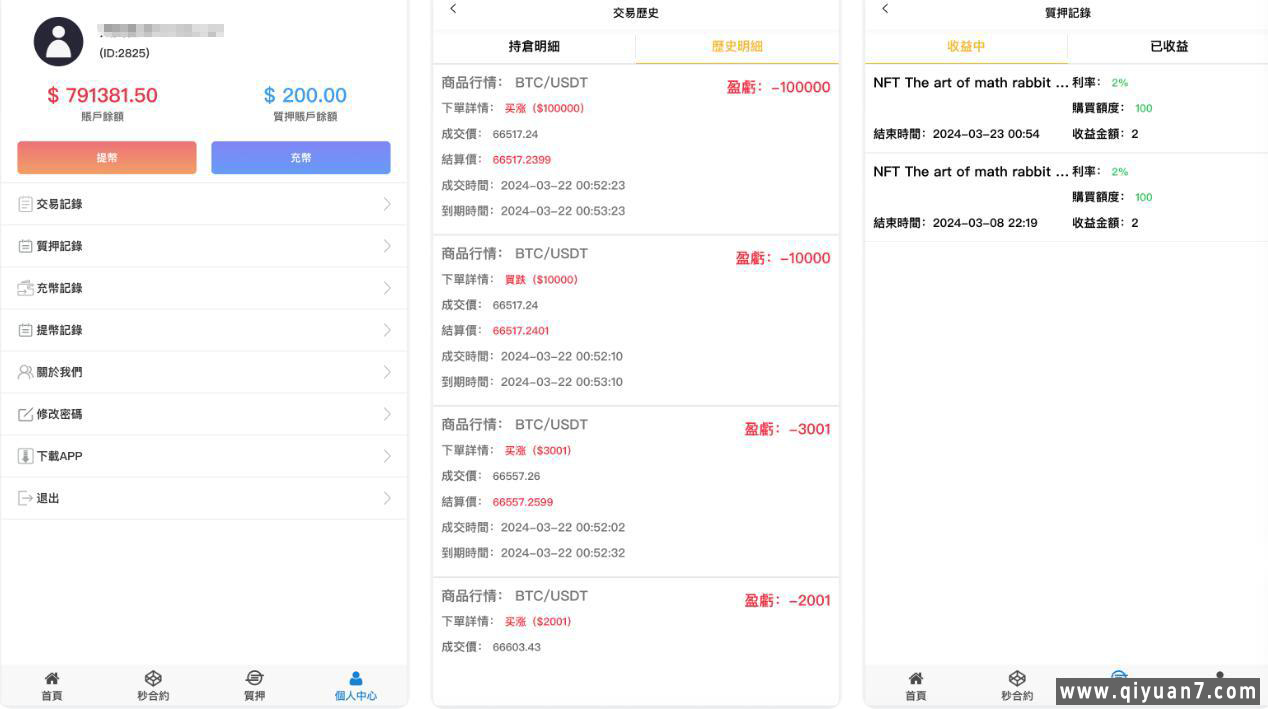Tap the back arrow on 交易歷史 page
The image size is (1268, 709).
[453, 8]
